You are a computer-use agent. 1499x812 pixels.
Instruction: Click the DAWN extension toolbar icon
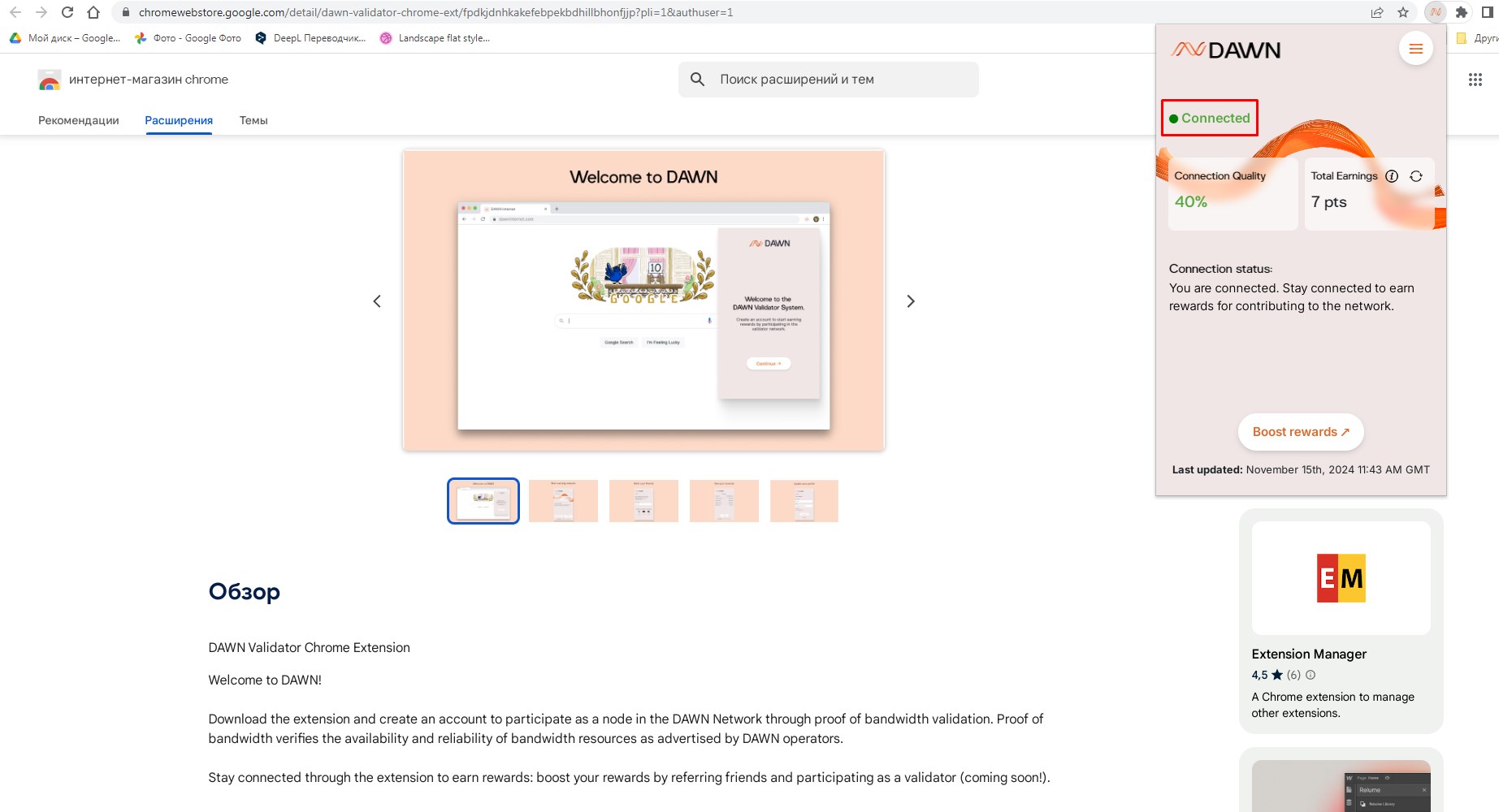tap(1436, 12)
